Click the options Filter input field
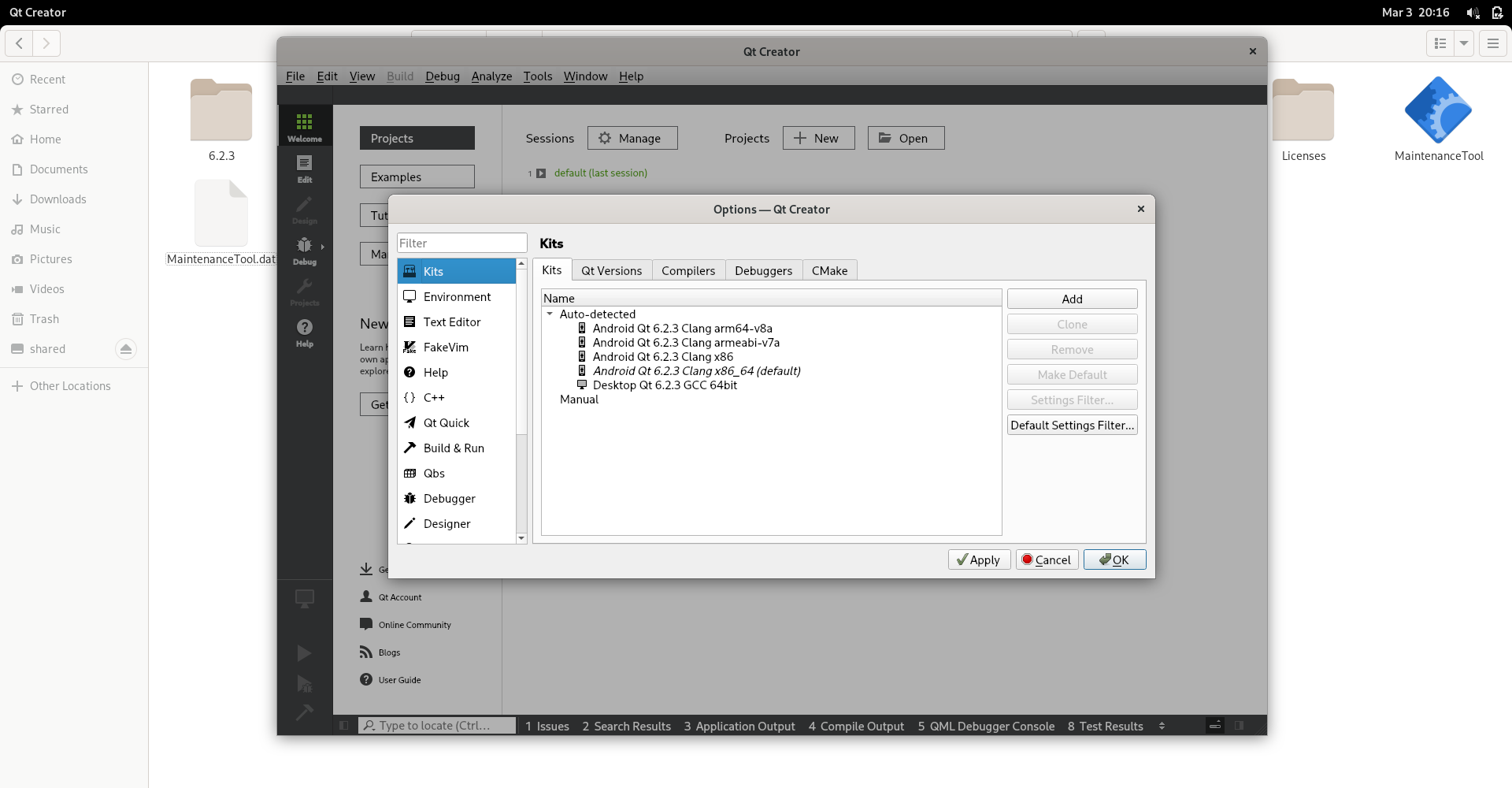The height and width of the screenshot is (788, 1512). pyautogui.click(x=461, y=243)
